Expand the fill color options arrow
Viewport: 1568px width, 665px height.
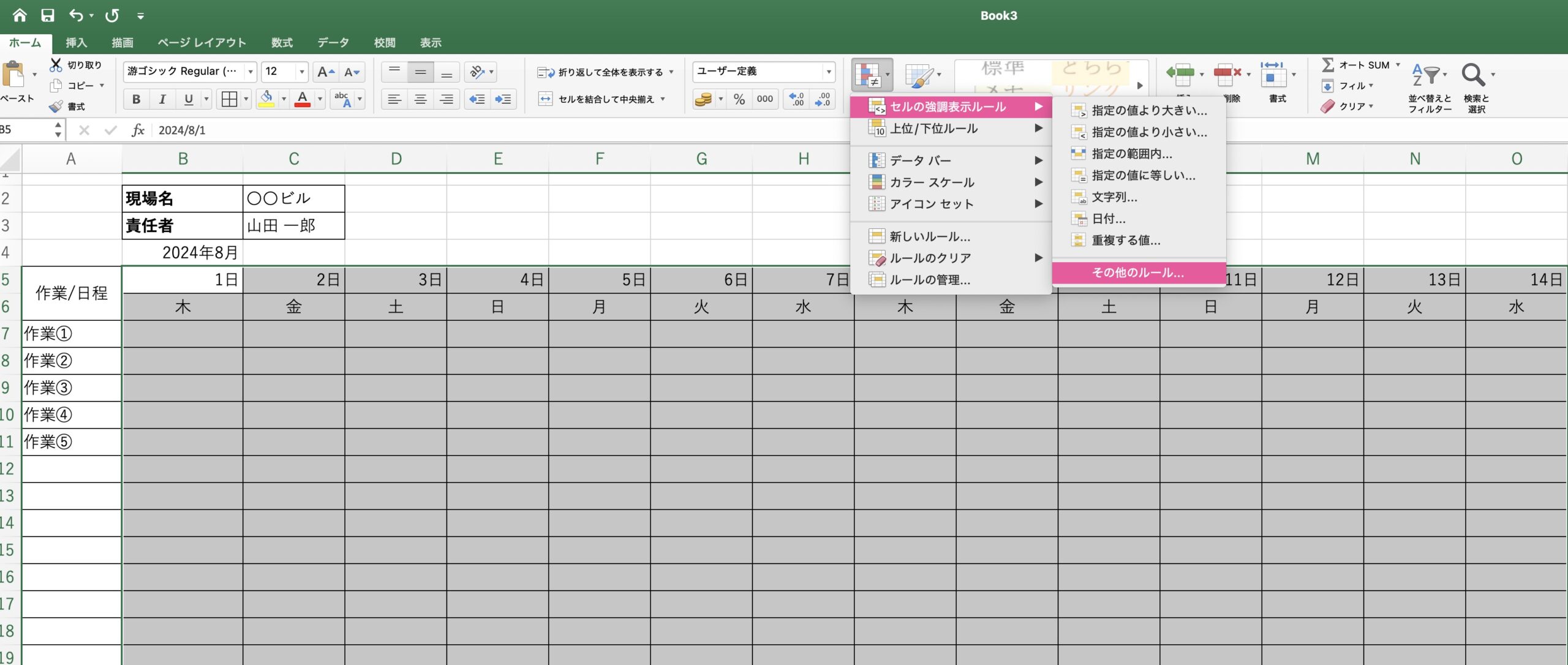(x=284, y=99)
